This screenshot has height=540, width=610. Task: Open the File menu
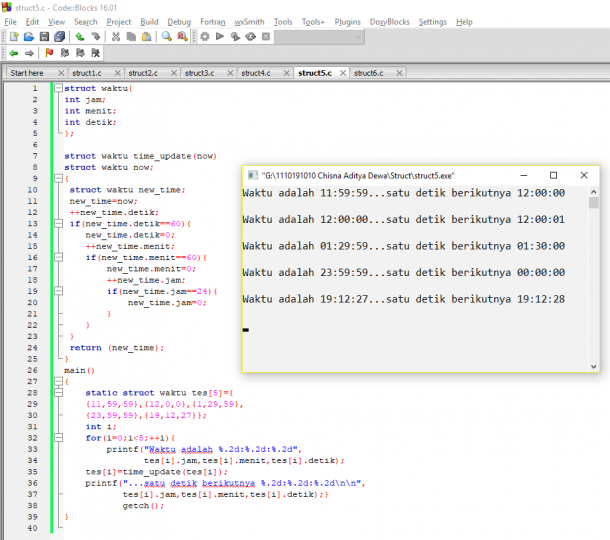pyautogui.click(x=11, y=22)
